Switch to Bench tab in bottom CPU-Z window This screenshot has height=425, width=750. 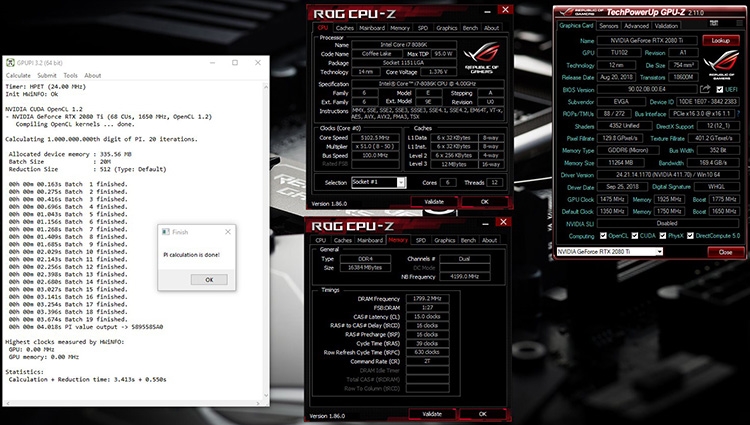[468, 240]
